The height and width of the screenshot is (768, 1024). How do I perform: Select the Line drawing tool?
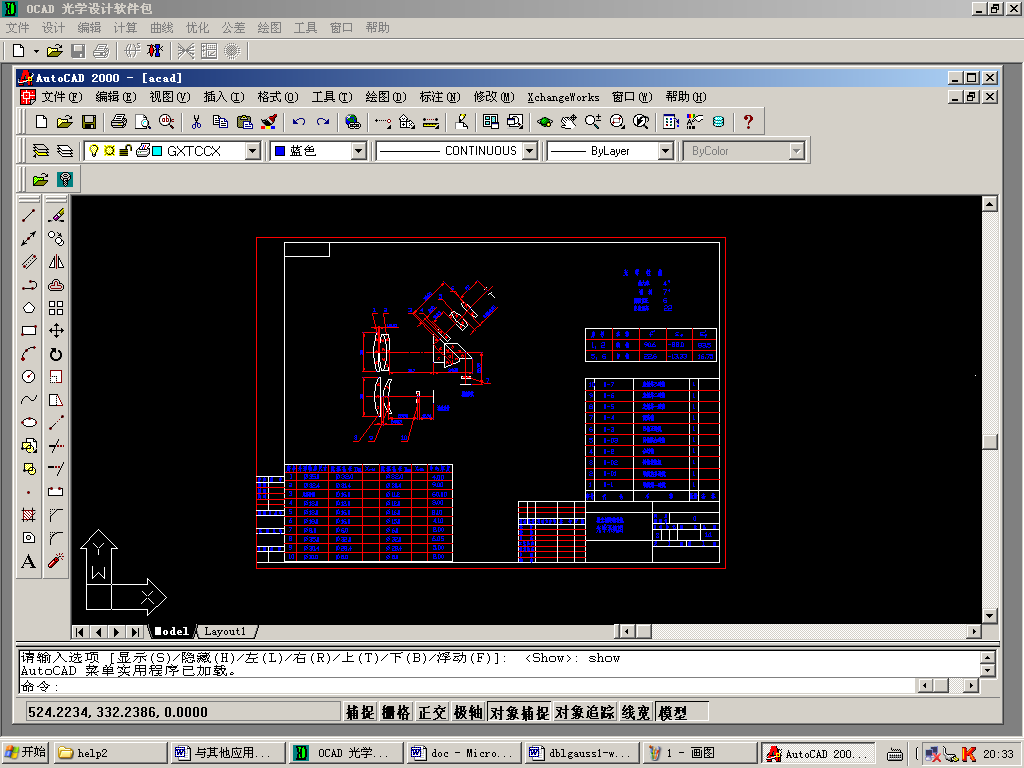(x=29, y=215)
